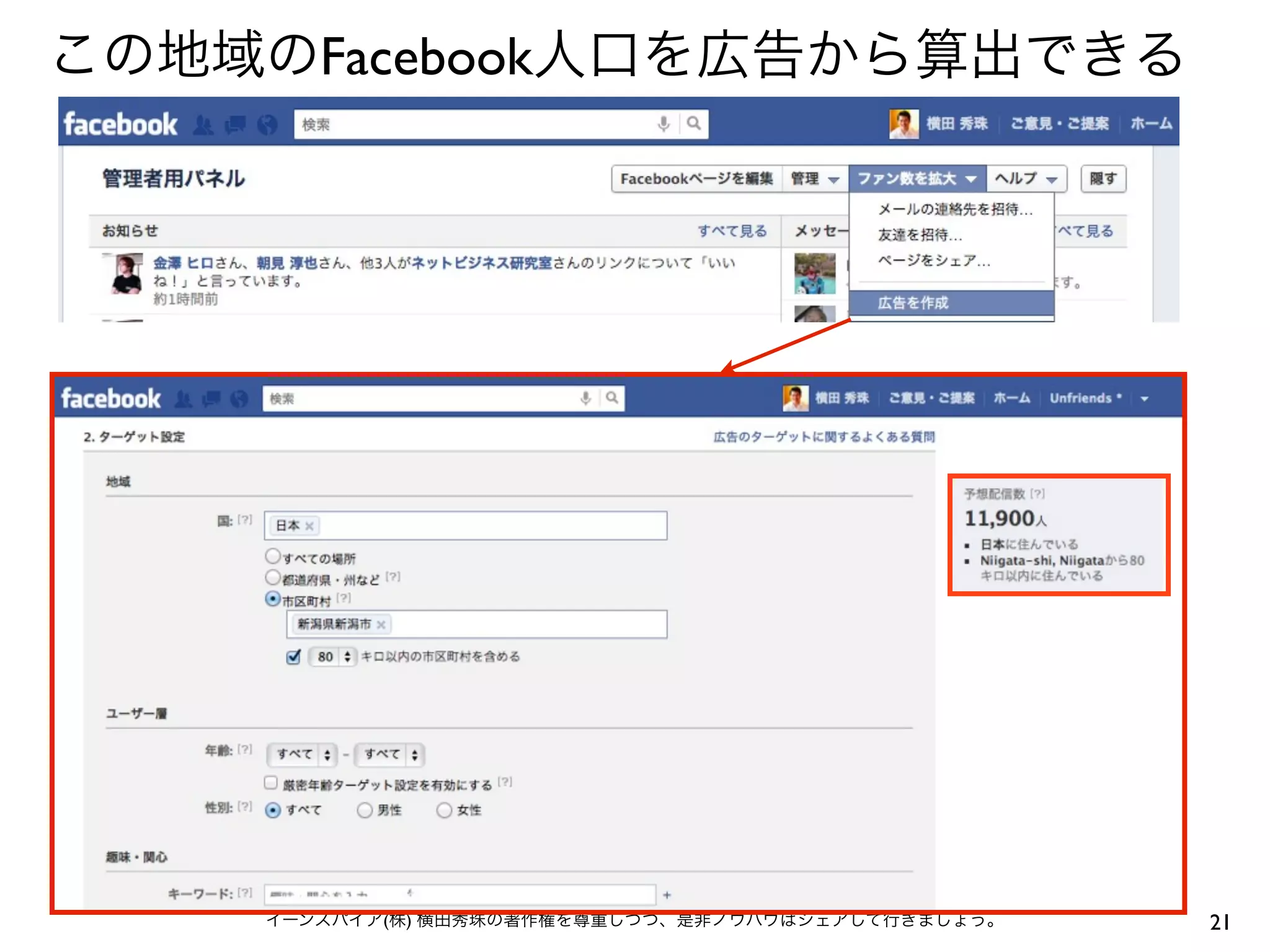Click the plus icon beside keyword field

click(x=667, y=895)
